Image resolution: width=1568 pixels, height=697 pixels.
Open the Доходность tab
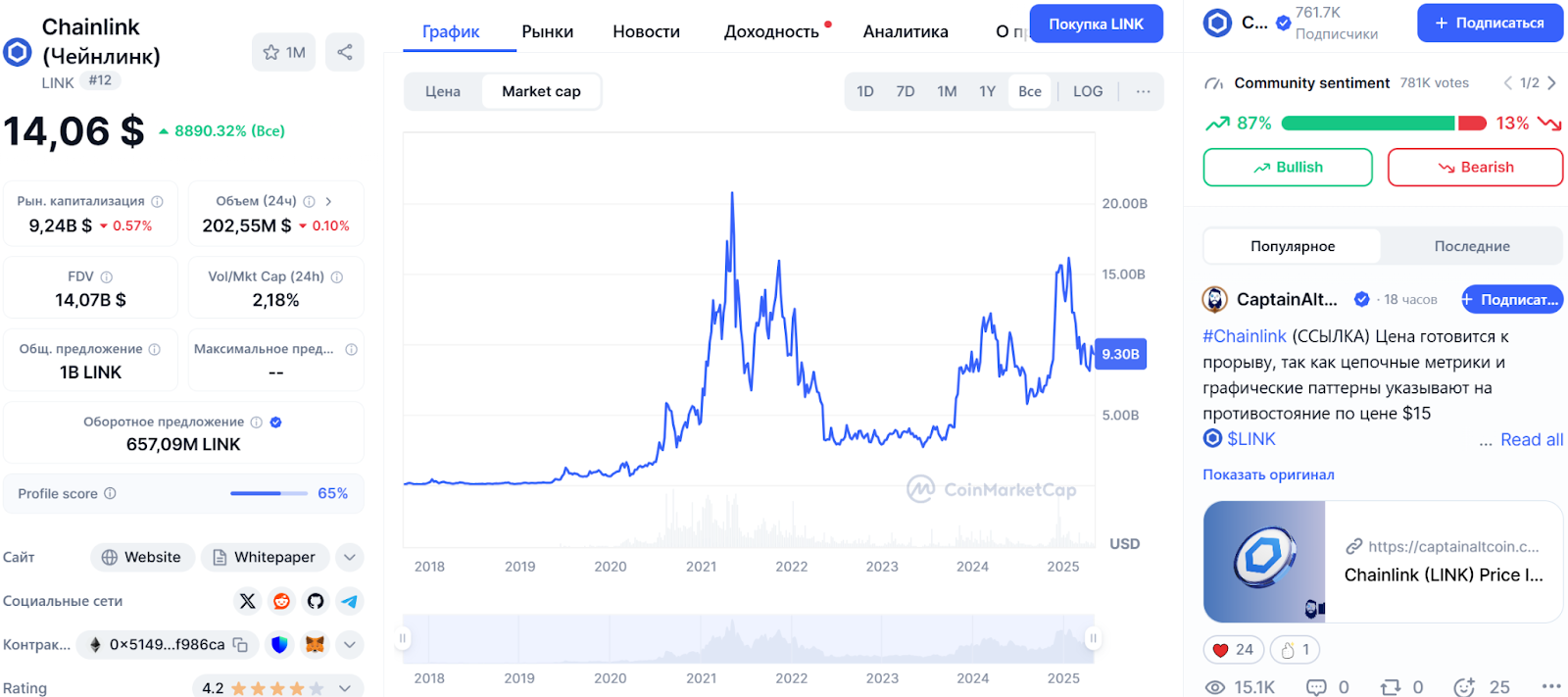772,31
